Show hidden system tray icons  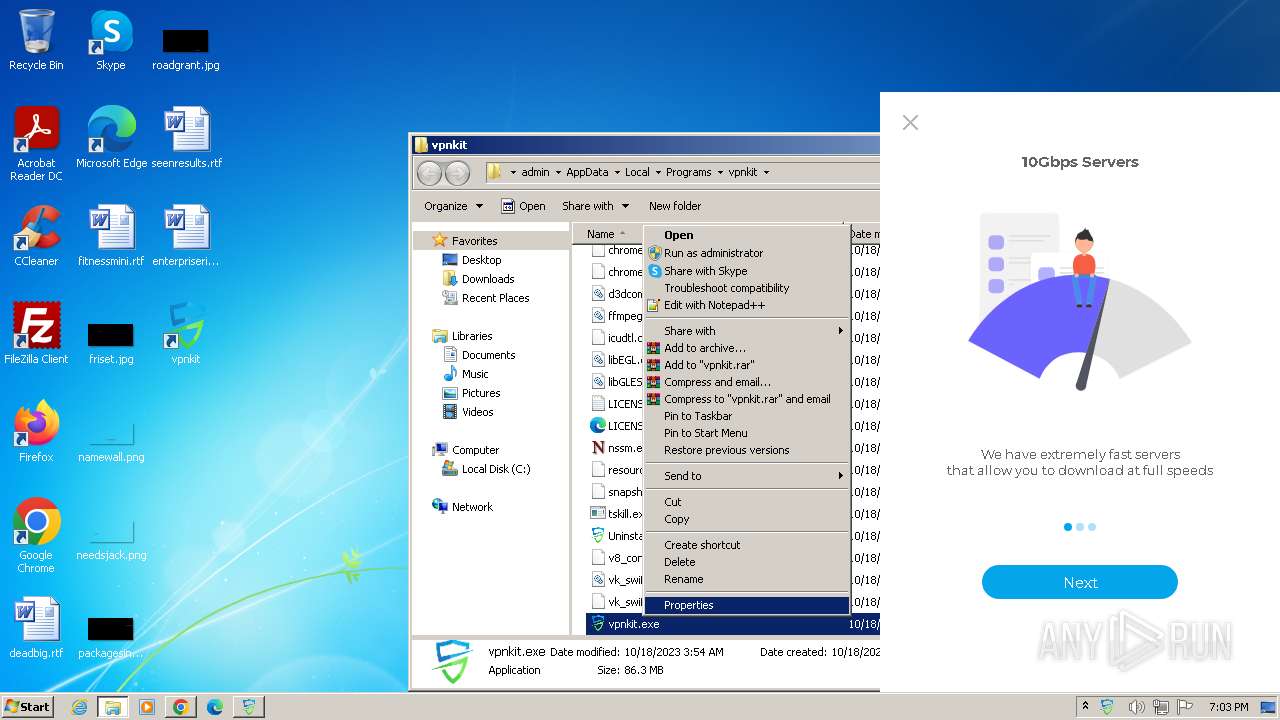click(x=1086, y=707)
